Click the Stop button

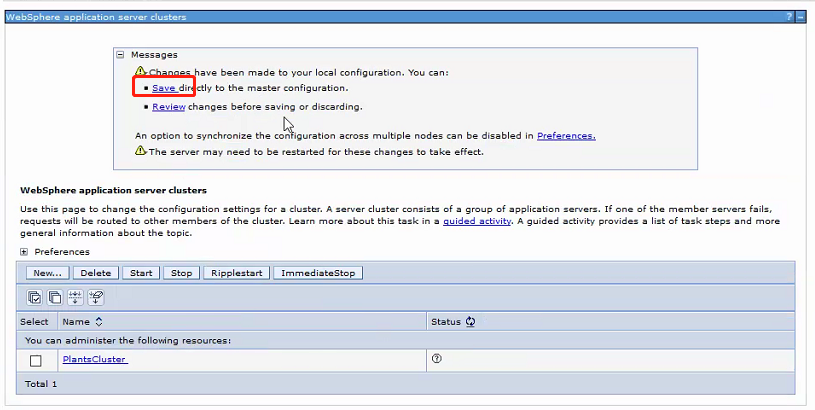(181, 273)
